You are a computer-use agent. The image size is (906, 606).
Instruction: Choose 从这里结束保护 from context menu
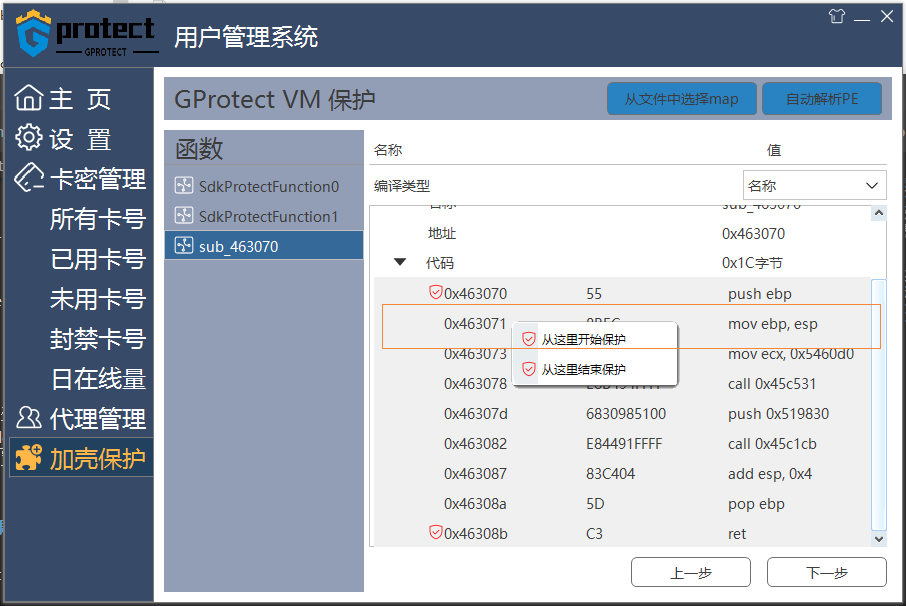(595, 369)
